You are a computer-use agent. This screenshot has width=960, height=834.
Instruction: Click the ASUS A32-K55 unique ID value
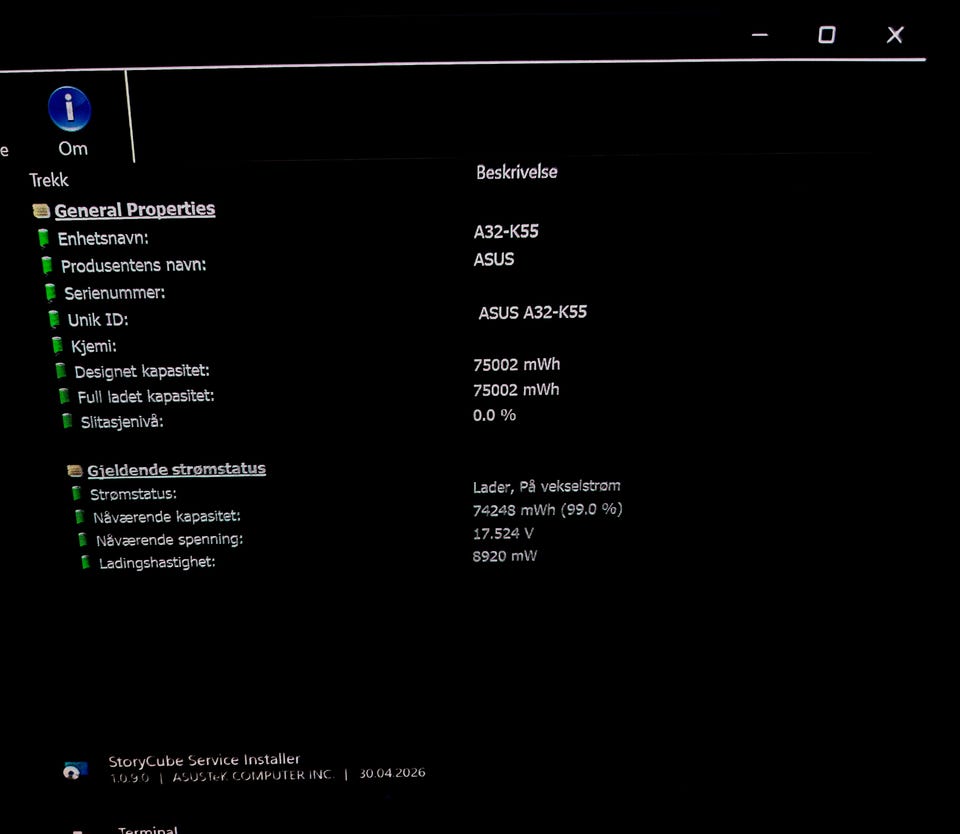(x=533, y=312)
